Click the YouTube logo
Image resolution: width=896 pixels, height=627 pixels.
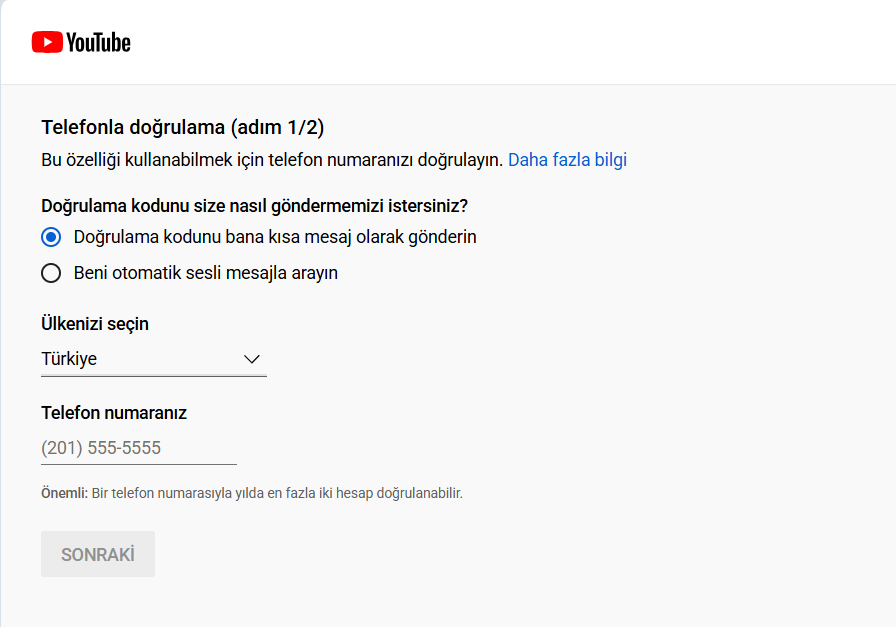[x=81, y=42]
